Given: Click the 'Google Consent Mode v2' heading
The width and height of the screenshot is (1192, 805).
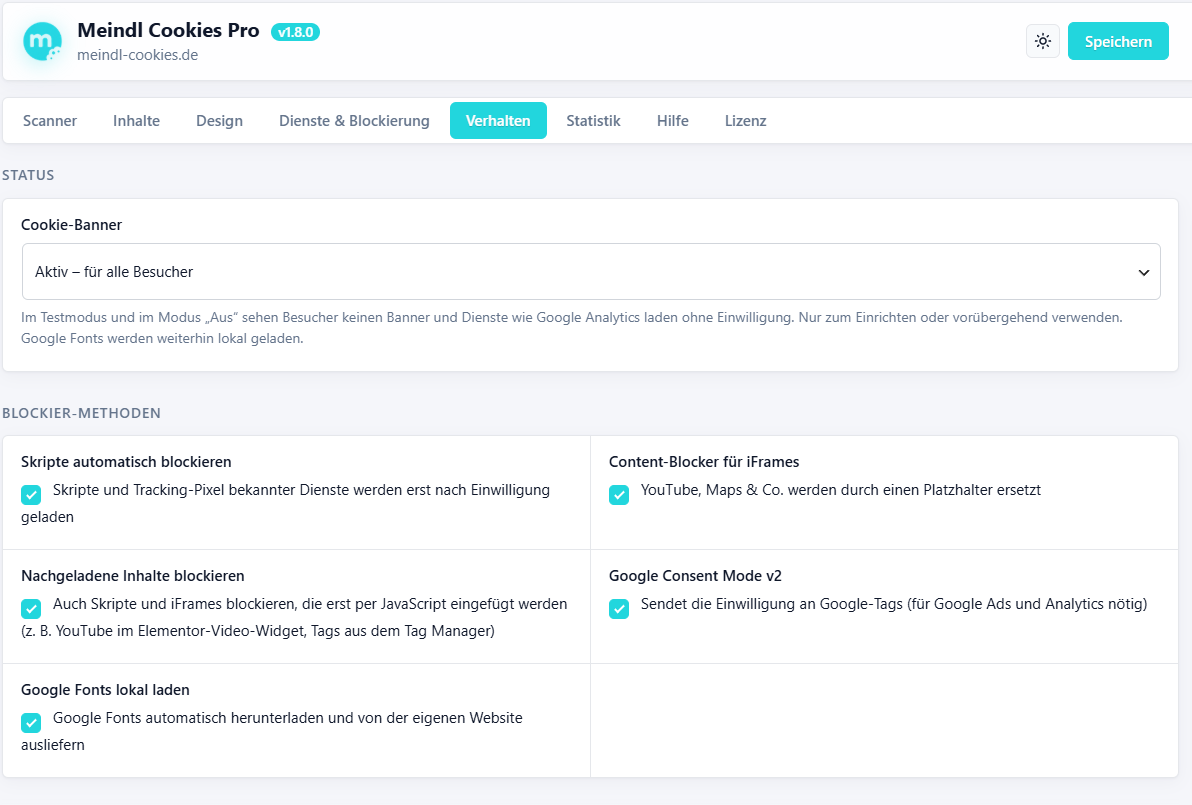Looking at the screenshot, I should 695,576.
